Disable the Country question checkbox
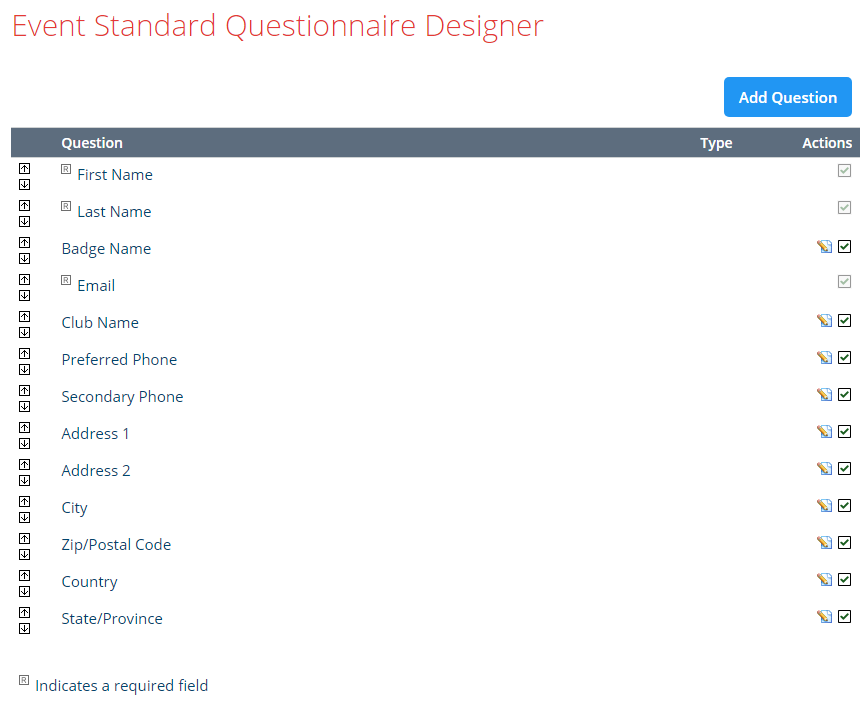The height and width of the screenshot is (704, 867). coord(844,580)
